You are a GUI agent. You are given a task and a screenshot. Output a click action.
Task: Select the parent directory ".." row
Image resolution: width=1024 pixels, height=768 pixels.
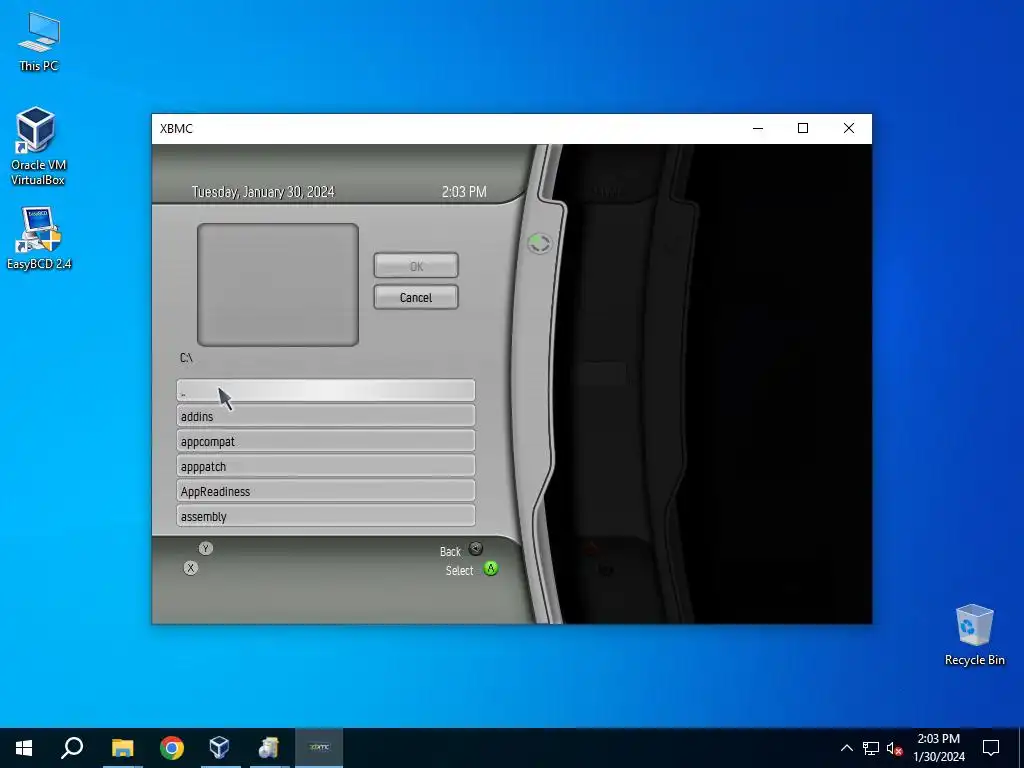coord(326,391)
